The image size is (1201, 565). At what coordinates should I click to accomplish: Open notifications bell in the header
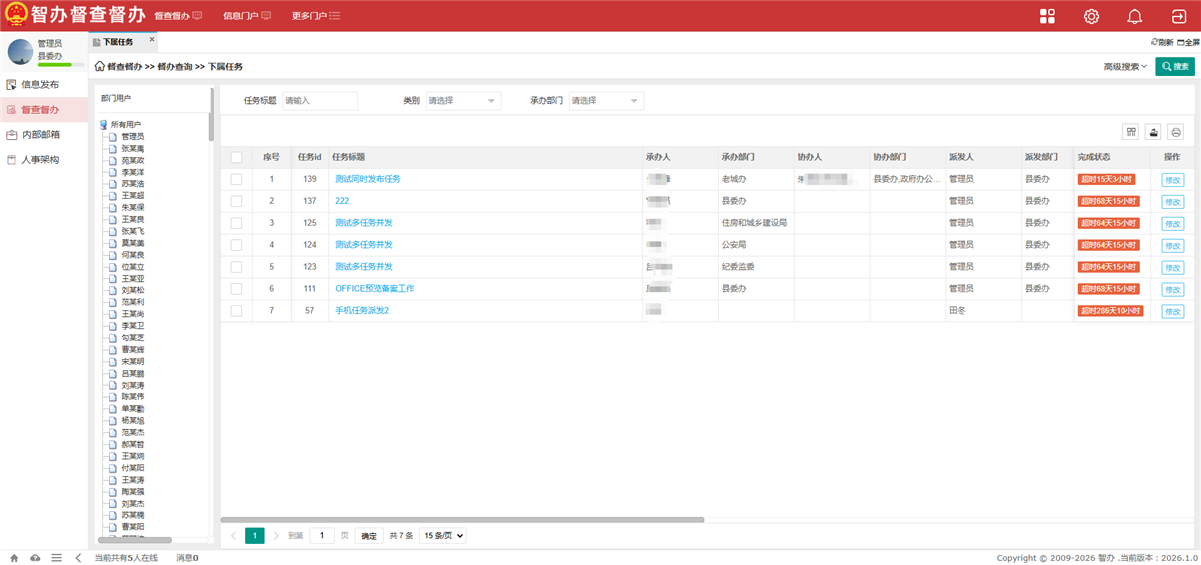1134,16
